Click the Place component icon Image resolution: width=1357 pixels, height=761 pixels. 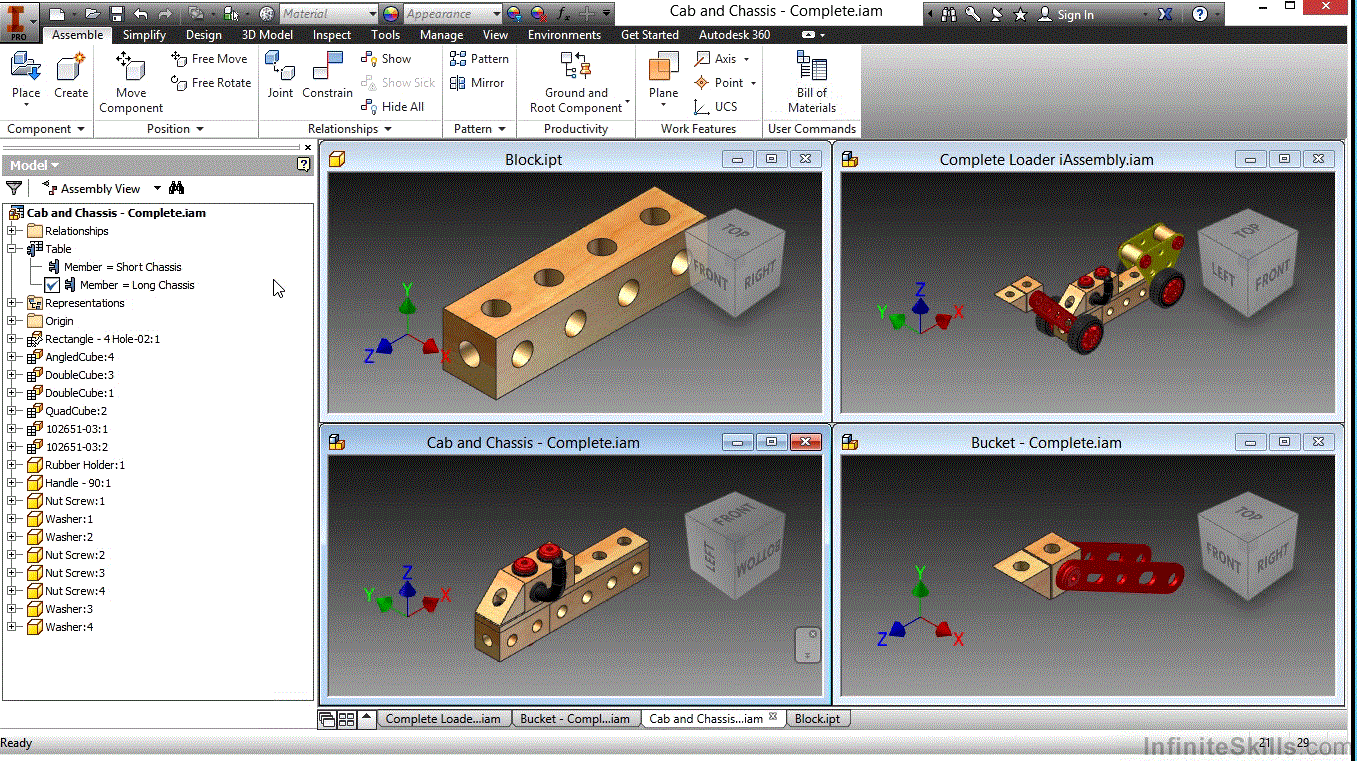tap(26, 67)
